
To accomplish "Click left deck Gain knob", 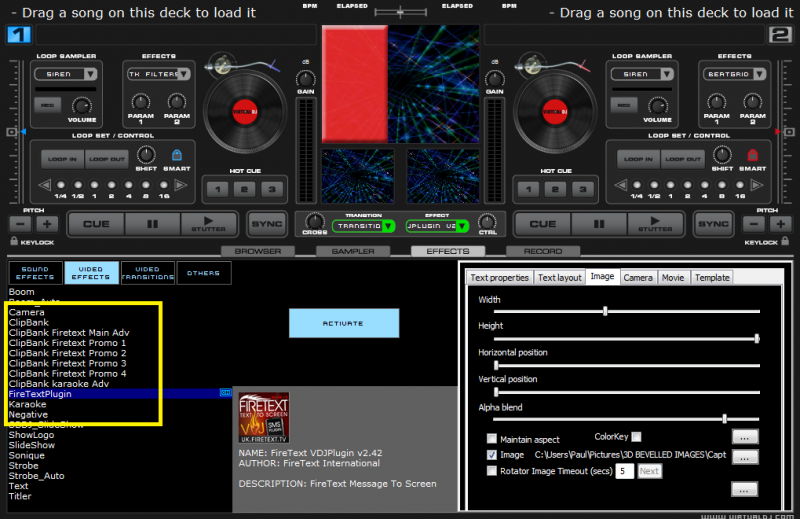I will (306, 79).
